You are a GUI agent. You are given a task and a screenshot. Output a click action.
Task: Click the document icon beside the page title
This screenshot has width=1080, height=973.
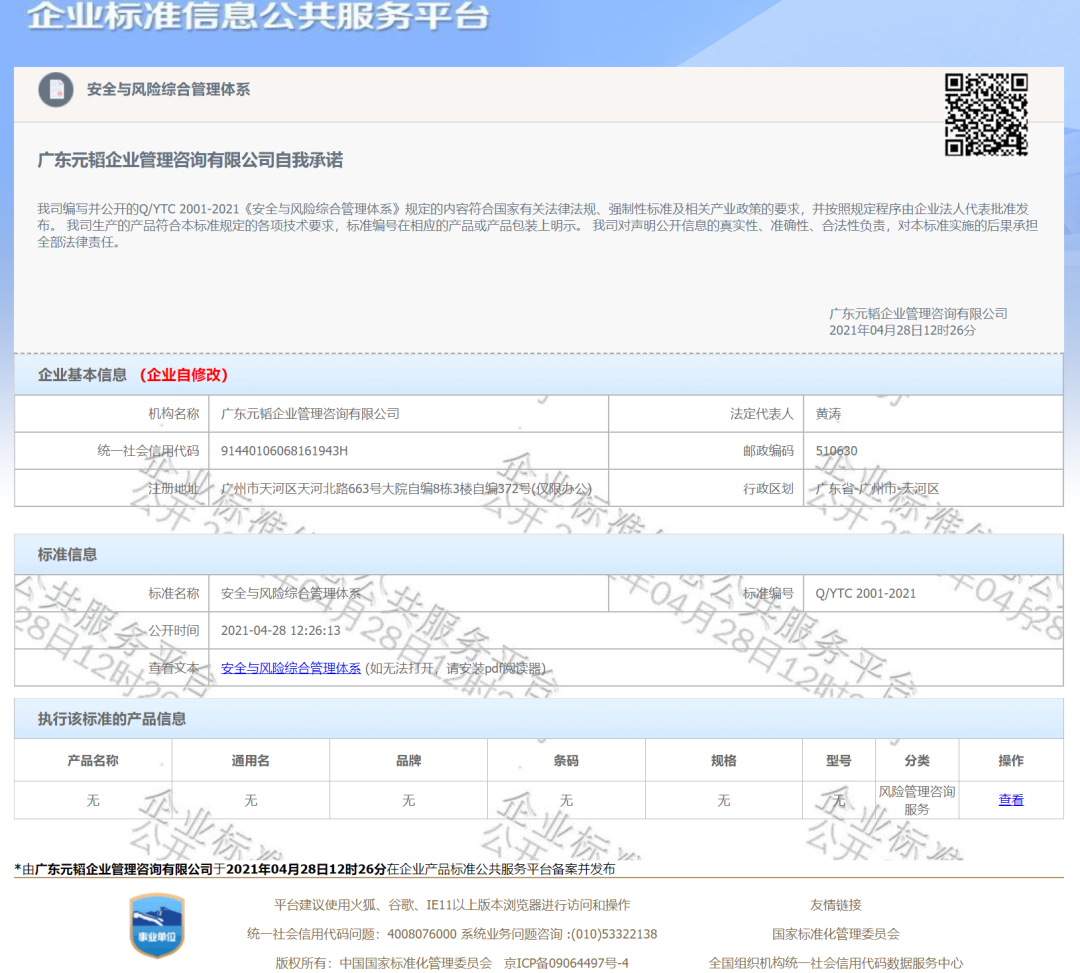(x=56, y=90)
